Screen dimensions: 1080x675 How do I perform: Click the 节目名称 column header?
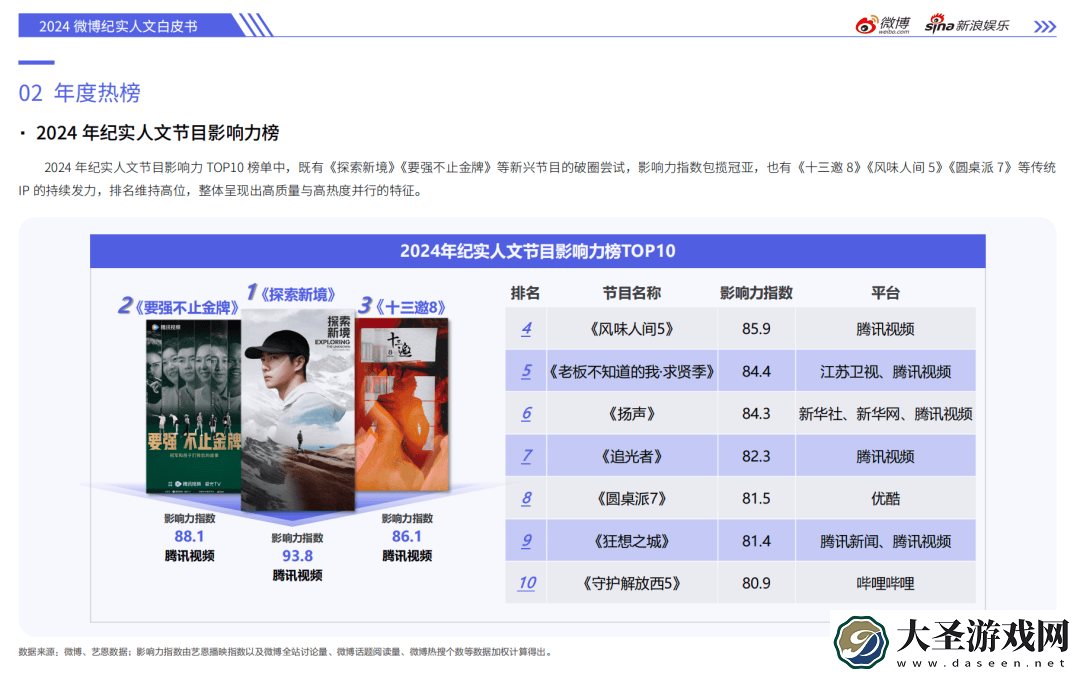coord(632,293)
